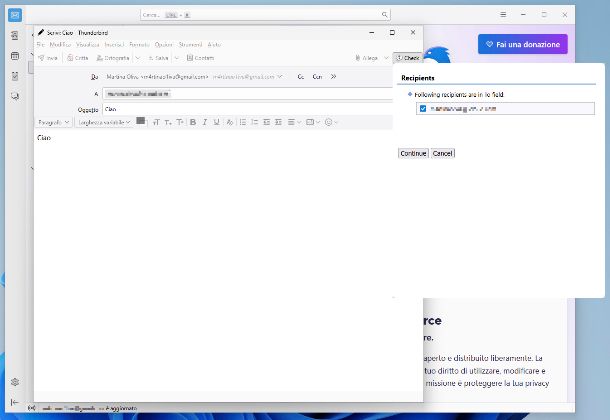Expand the Allega attachment dropdown arrow
The image size is (610, 420).
tap(387, 58)
